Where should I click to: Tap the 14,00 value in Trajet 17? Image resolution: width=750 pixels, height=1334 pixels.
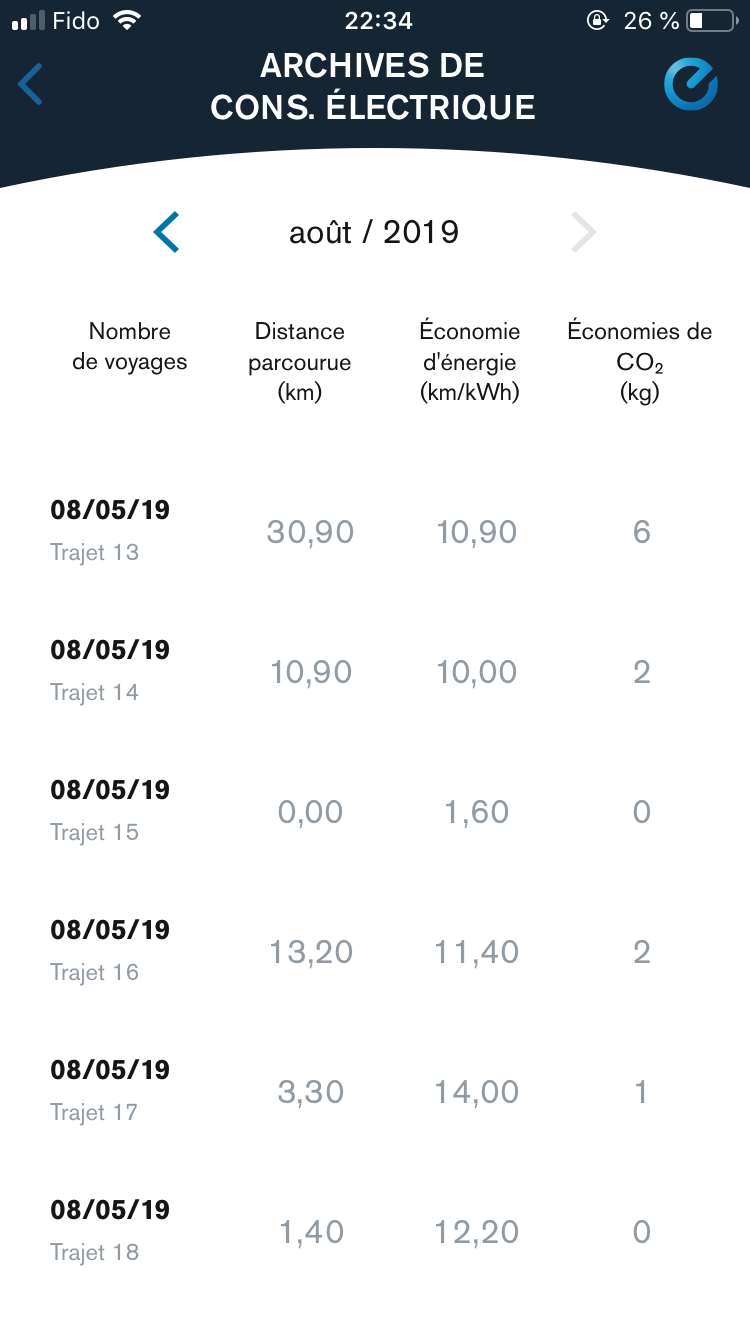point(477,1092)
